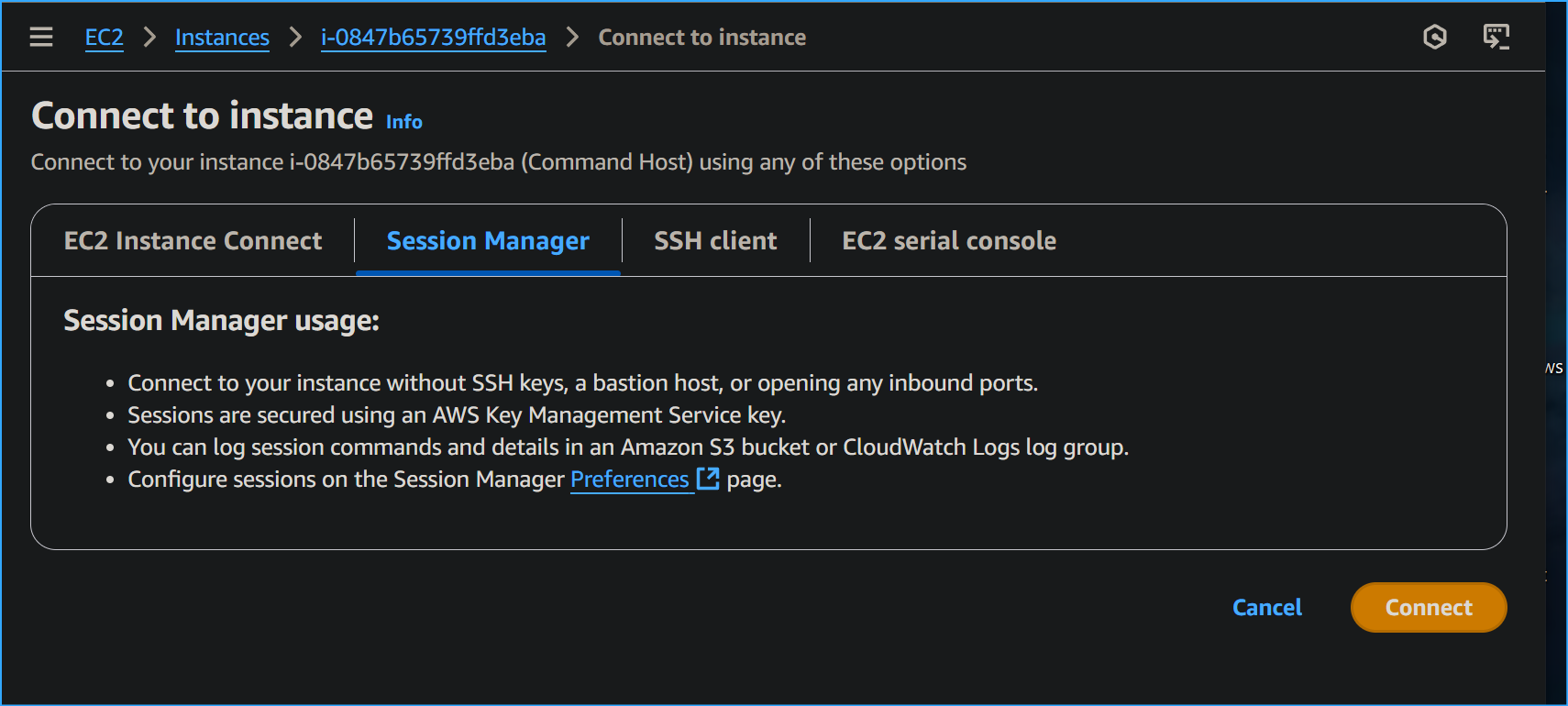Click text about AWS Key Management Service
This screenshot has height=706, width=1568.
[x=457, y=415]
